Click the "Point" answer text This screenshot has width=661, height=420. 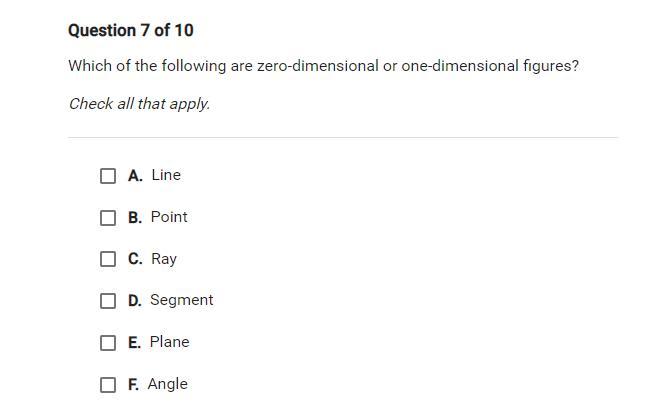coord(169,217)
